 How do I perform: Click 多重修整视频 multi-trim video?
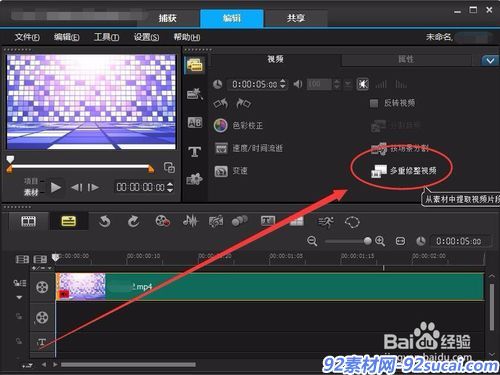(x=404, y=171)
